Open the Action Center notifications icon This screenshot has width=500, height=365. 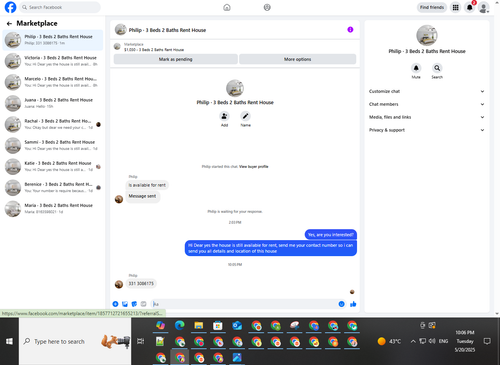click(487, 341)
